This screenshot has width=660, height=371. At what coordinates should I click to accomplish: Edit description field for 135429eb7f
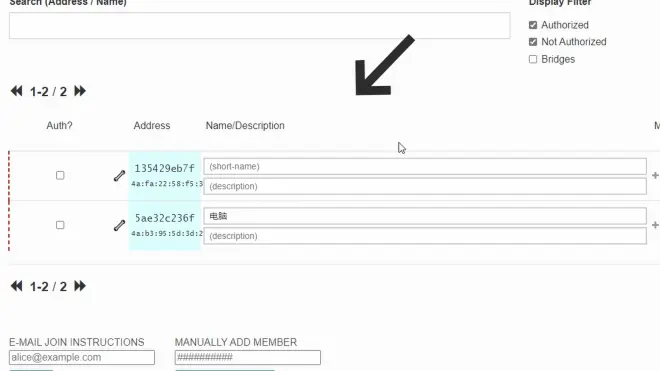[x=425, y=186]
